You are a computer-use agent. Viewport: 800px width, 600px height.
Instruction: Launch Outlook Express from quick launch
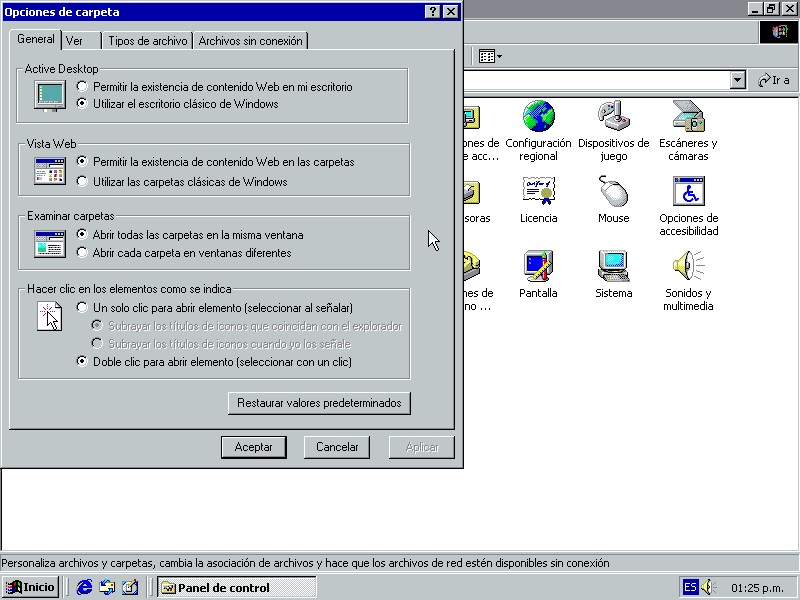click(107, 587)
